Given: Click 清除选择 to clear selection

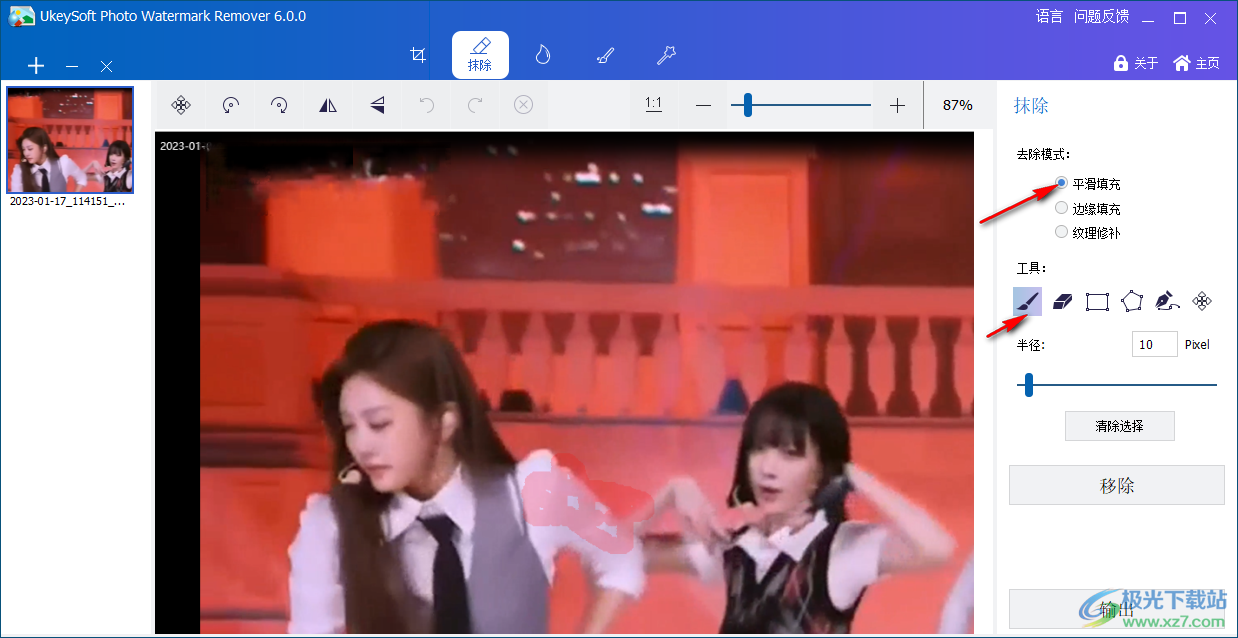Looking at the screenshot, I should [x=1119, y=426].
